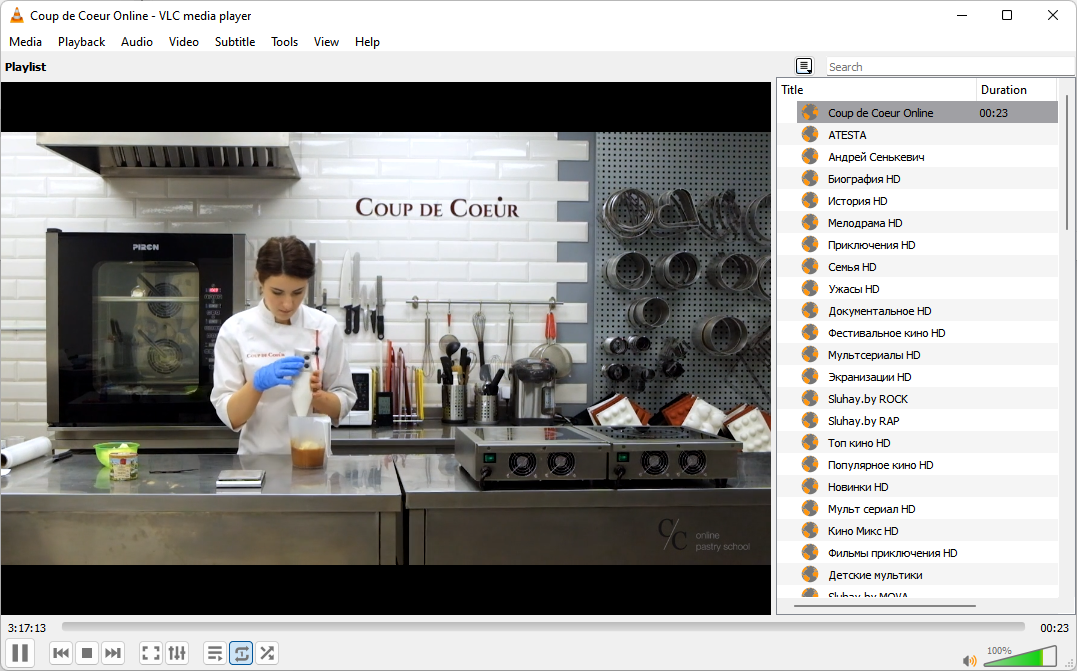Select Приключения HD playlist entry
Viewport: 1077px width, 671px height.
pos(927,244)
